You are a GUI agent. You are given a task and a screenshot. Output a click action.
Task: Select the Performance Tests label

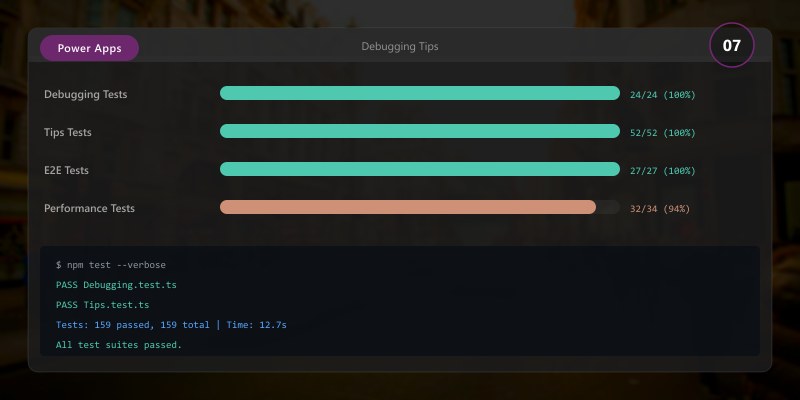click(x=89, y=208)
